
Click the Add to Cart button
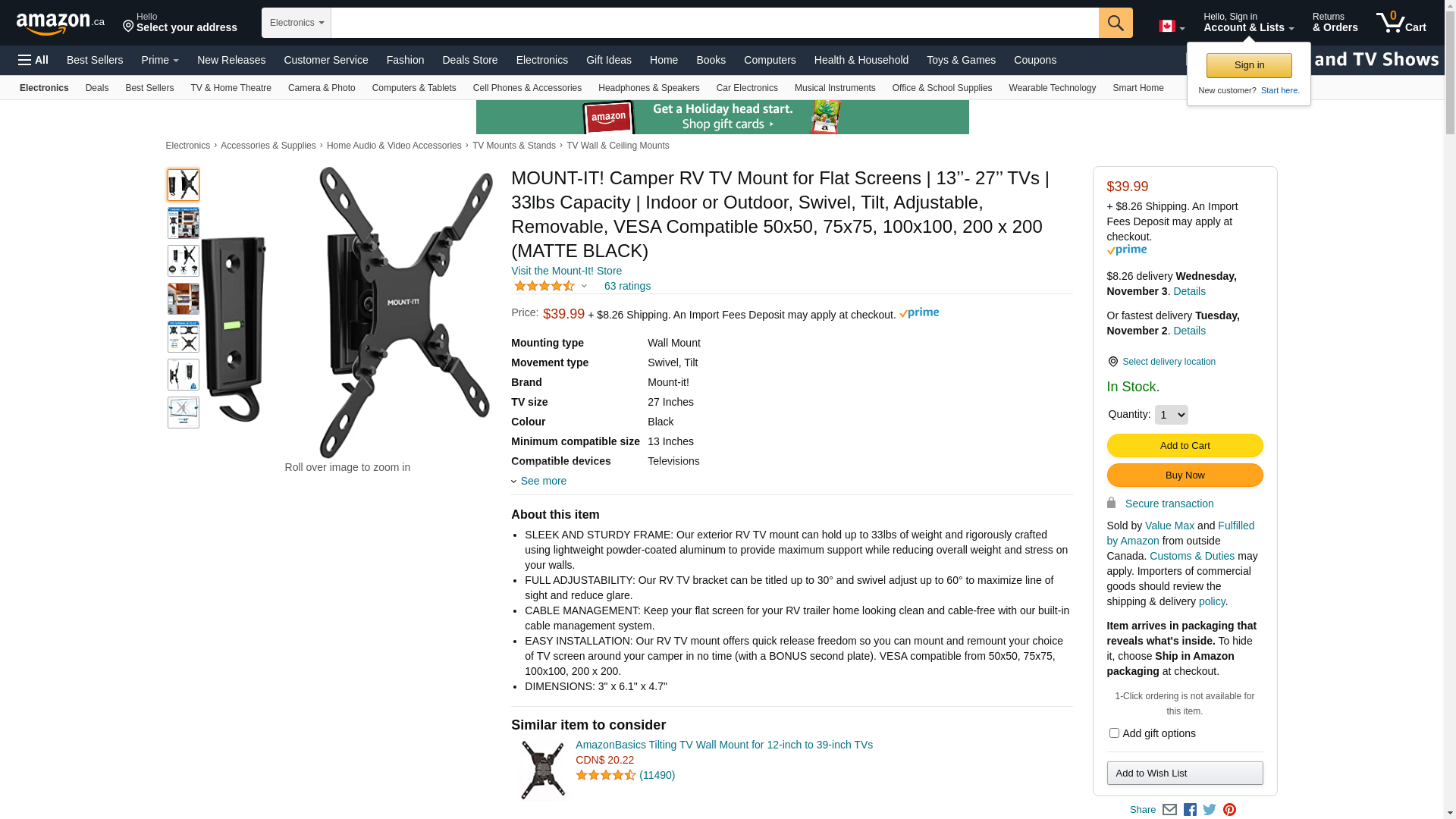[1185, 445]
